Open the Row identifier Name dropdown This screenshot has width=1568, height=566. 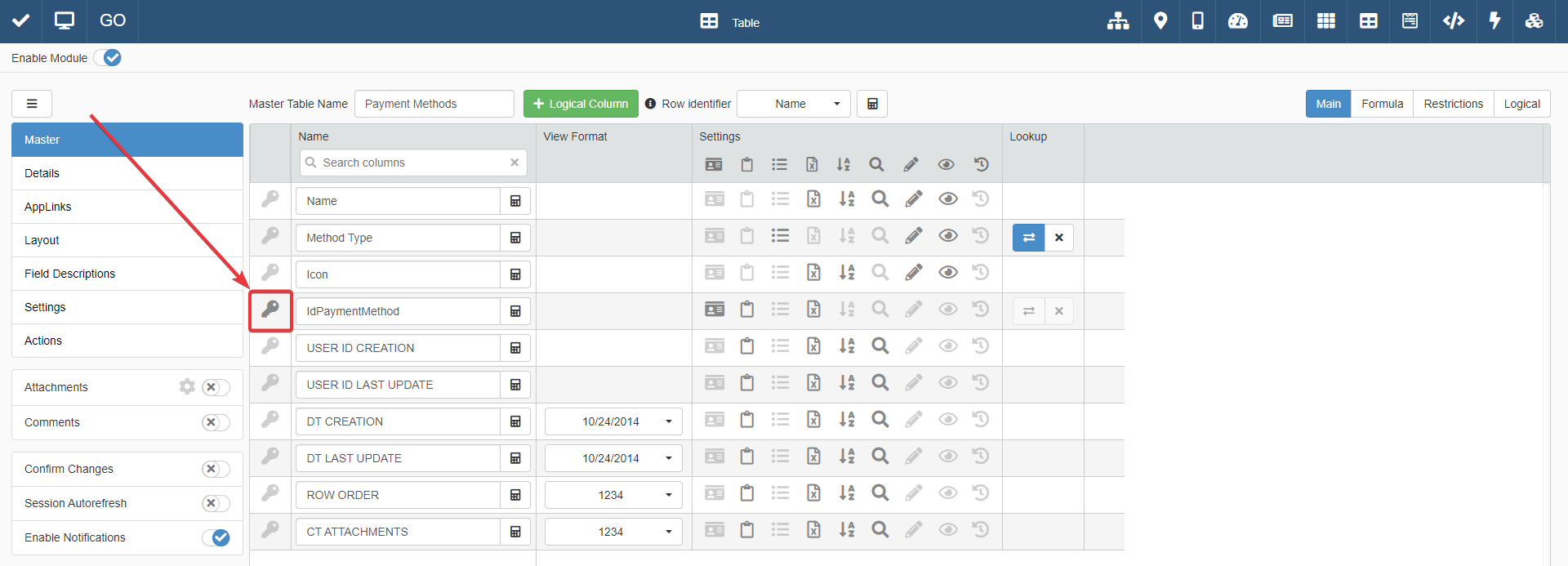click(793, 104)
